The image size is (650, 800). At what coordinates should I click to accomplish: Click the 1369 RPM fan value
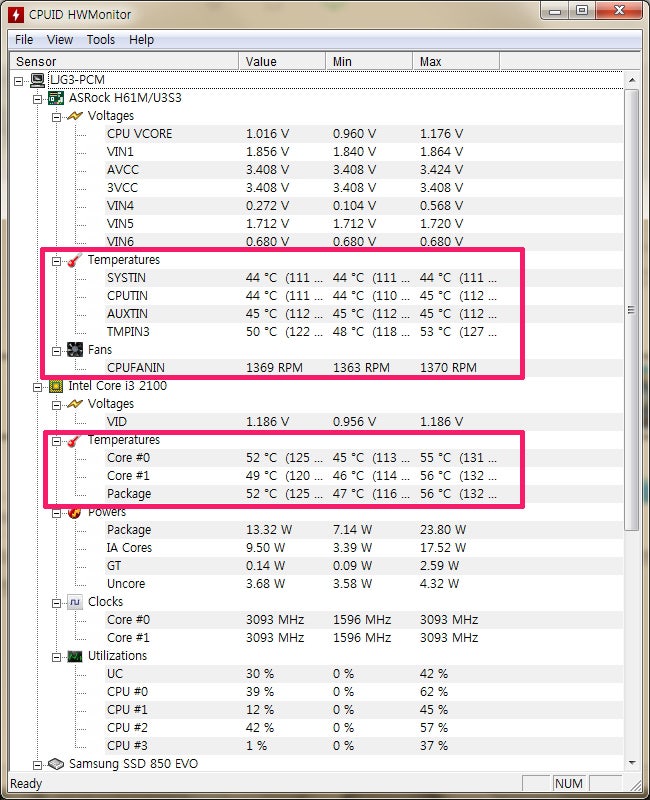pyautogui.click(x=274, y=367)
